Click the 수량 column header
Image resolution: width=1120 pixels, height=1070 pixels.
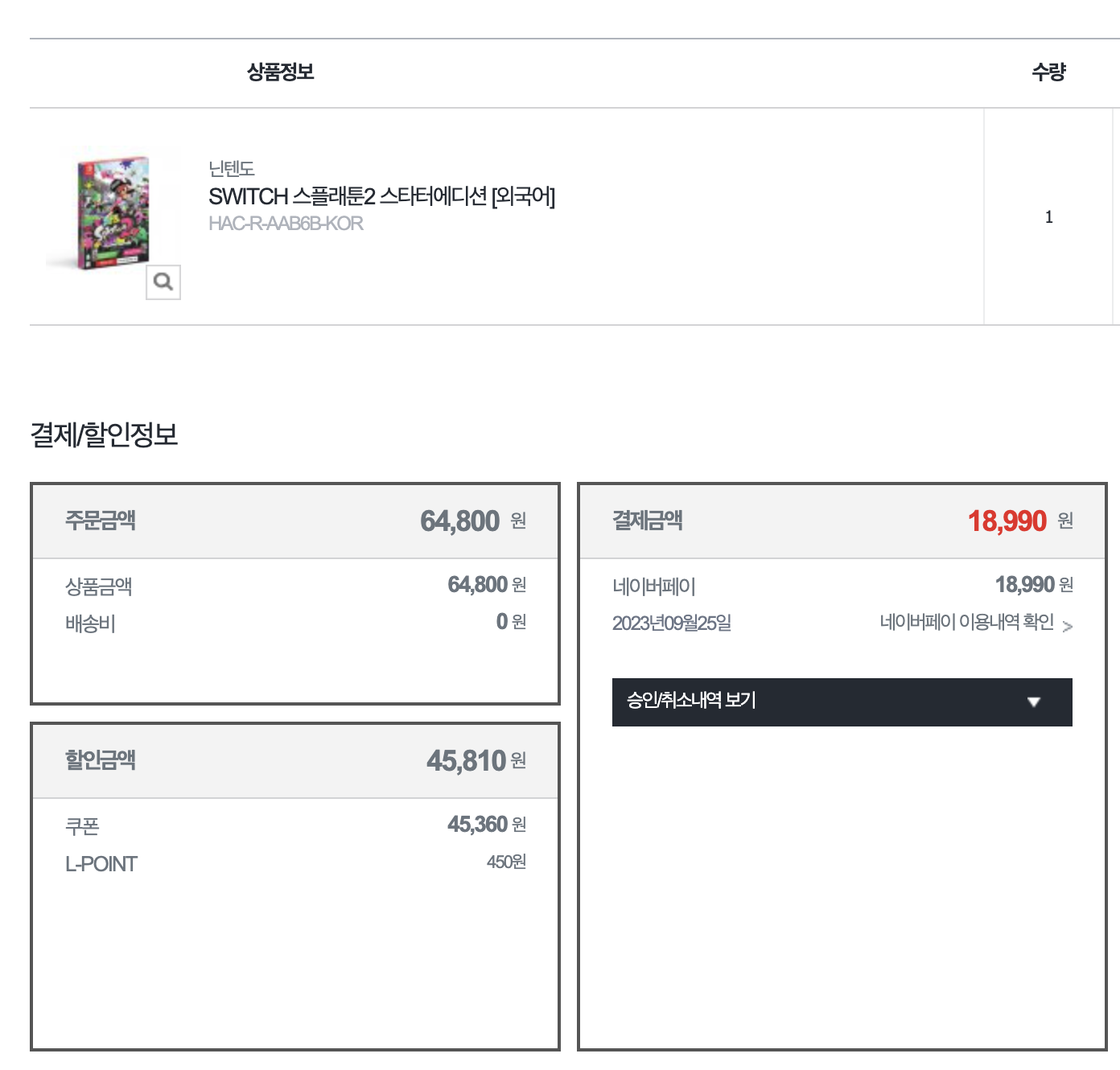1048,72
